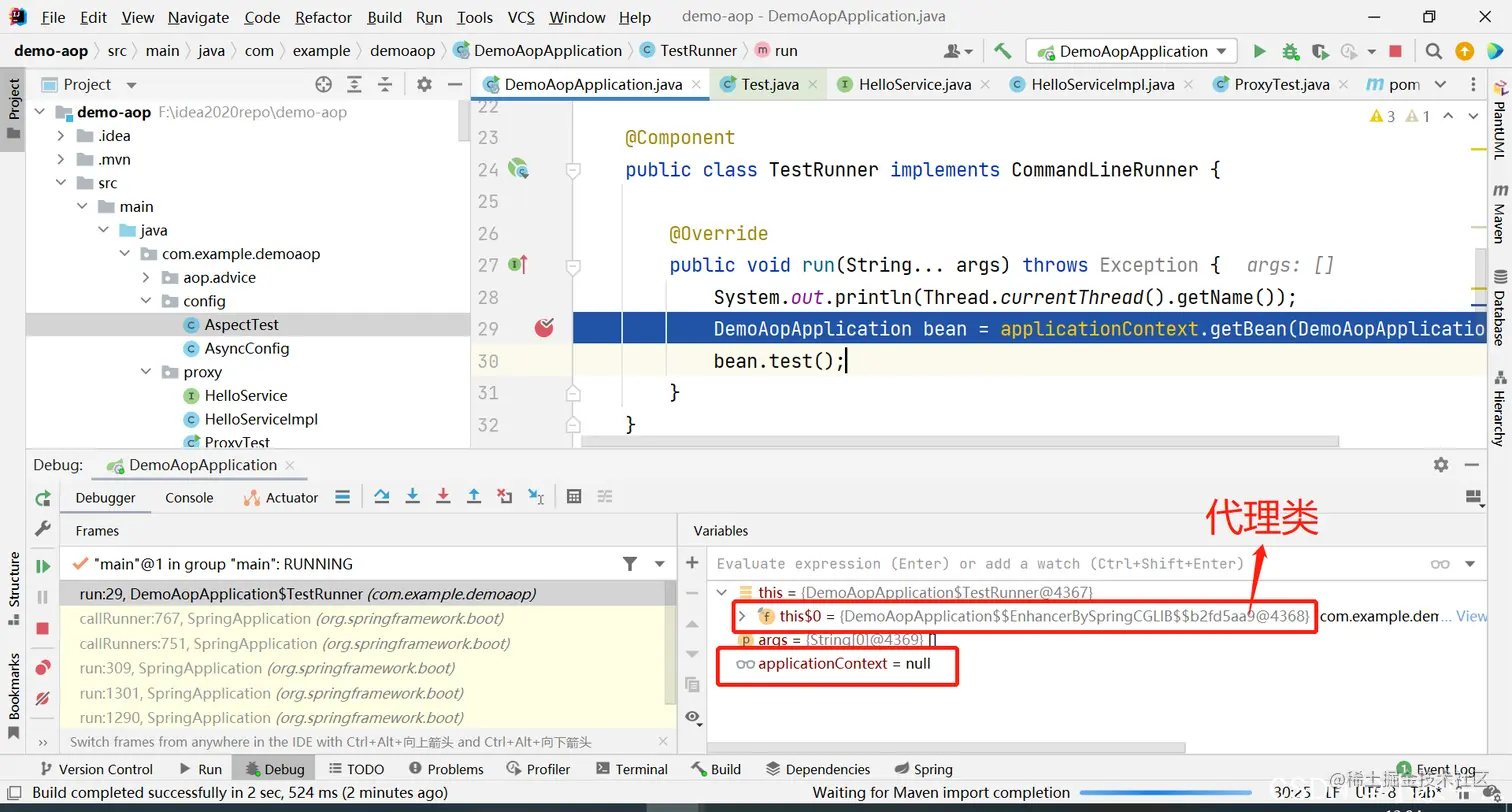The height and width of the screenshot is (812, 1512).
Task: Open the Maven side panel
Action: tap(1499, 213)
